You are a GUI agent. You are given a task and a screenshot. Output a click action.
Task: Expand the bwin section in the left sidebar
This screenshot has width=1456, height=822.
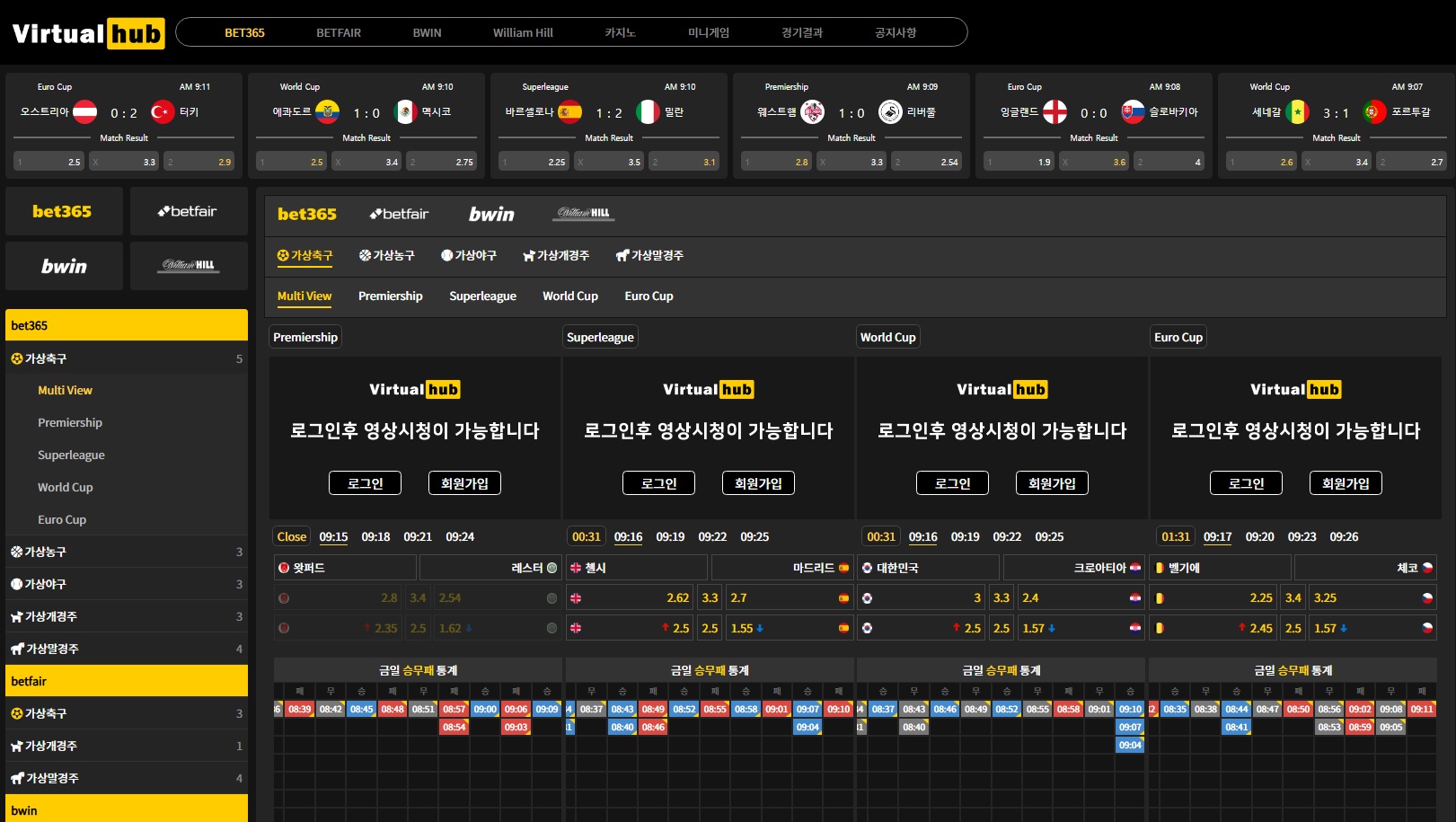click(126, 810)
